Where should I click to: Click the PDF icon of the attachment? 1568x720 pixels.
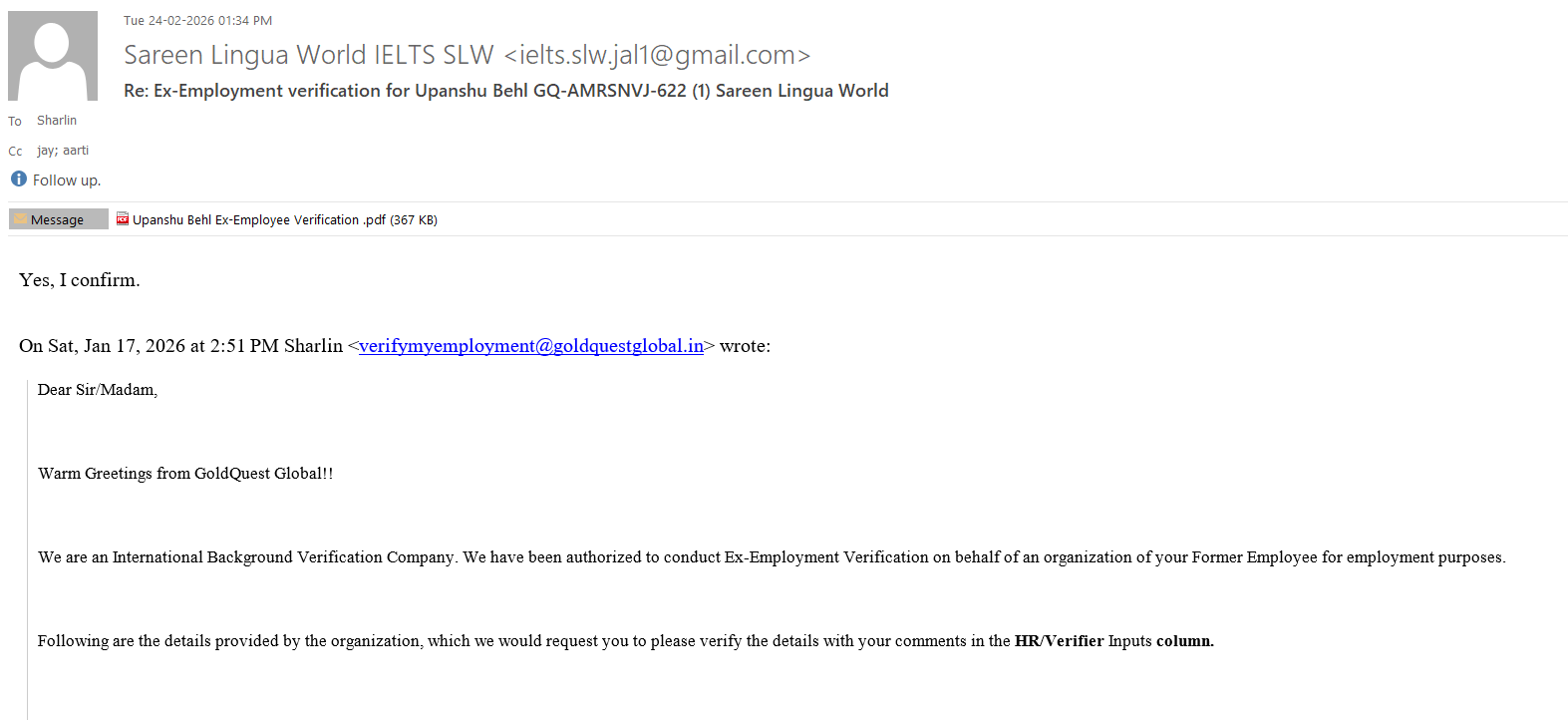click(x=123, y=219)
